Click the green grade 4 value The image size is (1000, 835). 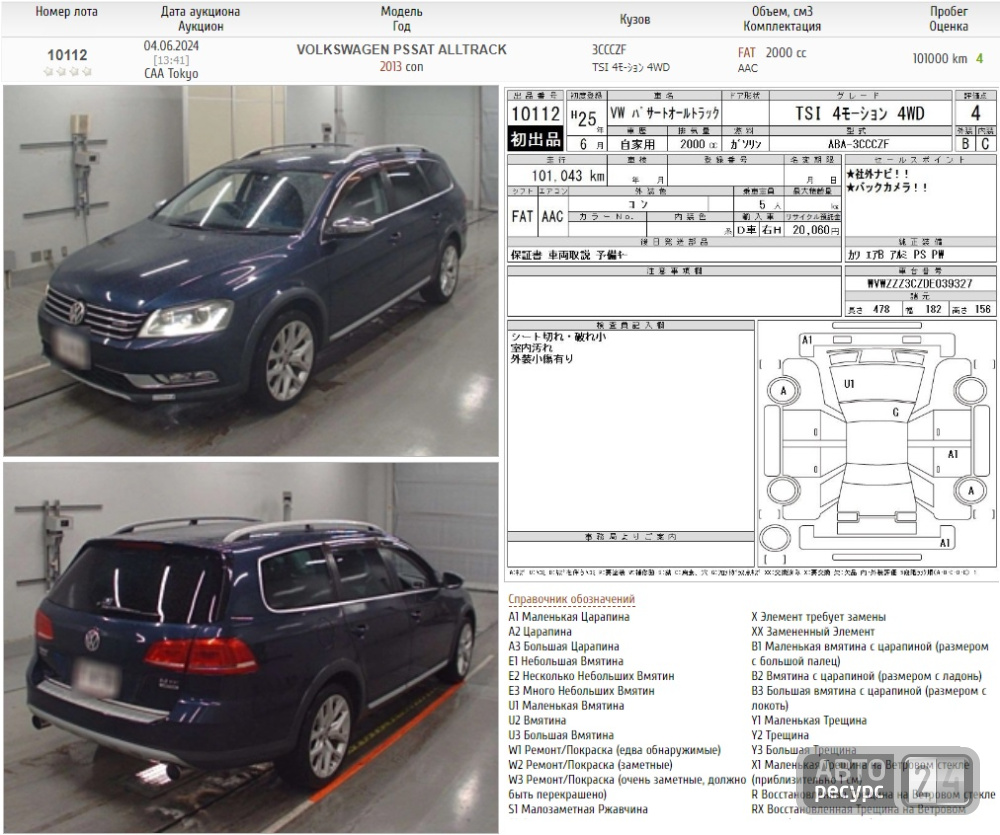click(x=980, y=59)
